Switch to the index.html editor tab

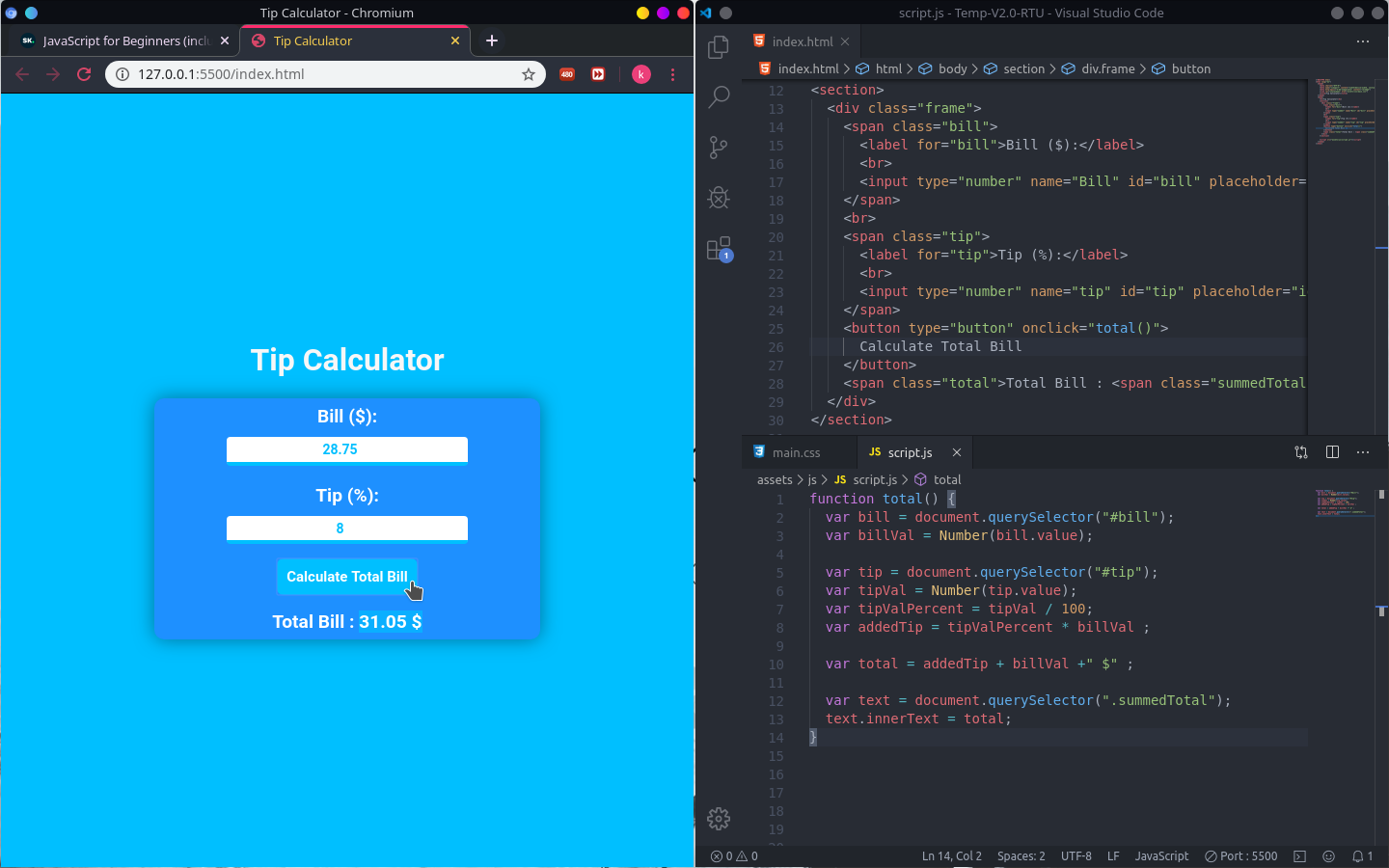click(802, 41)
